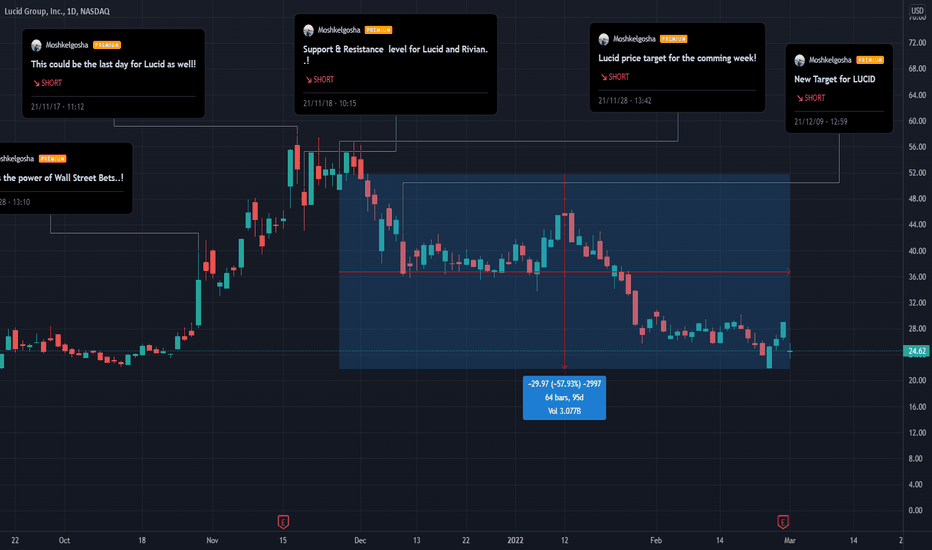Click avatar on "Support & Resistance level" idea card
This screenshot has width=932, height=550.
[x=308, y=30]
